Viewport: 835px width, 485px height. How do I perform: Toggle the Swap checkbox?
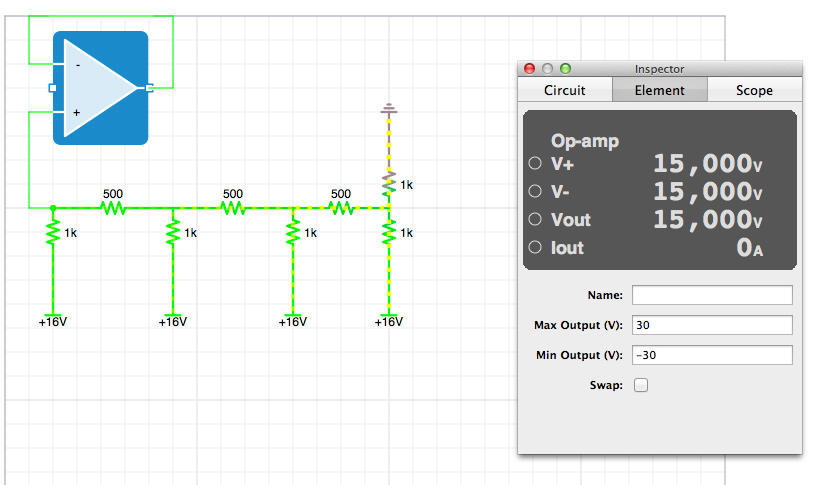point(641,385)
